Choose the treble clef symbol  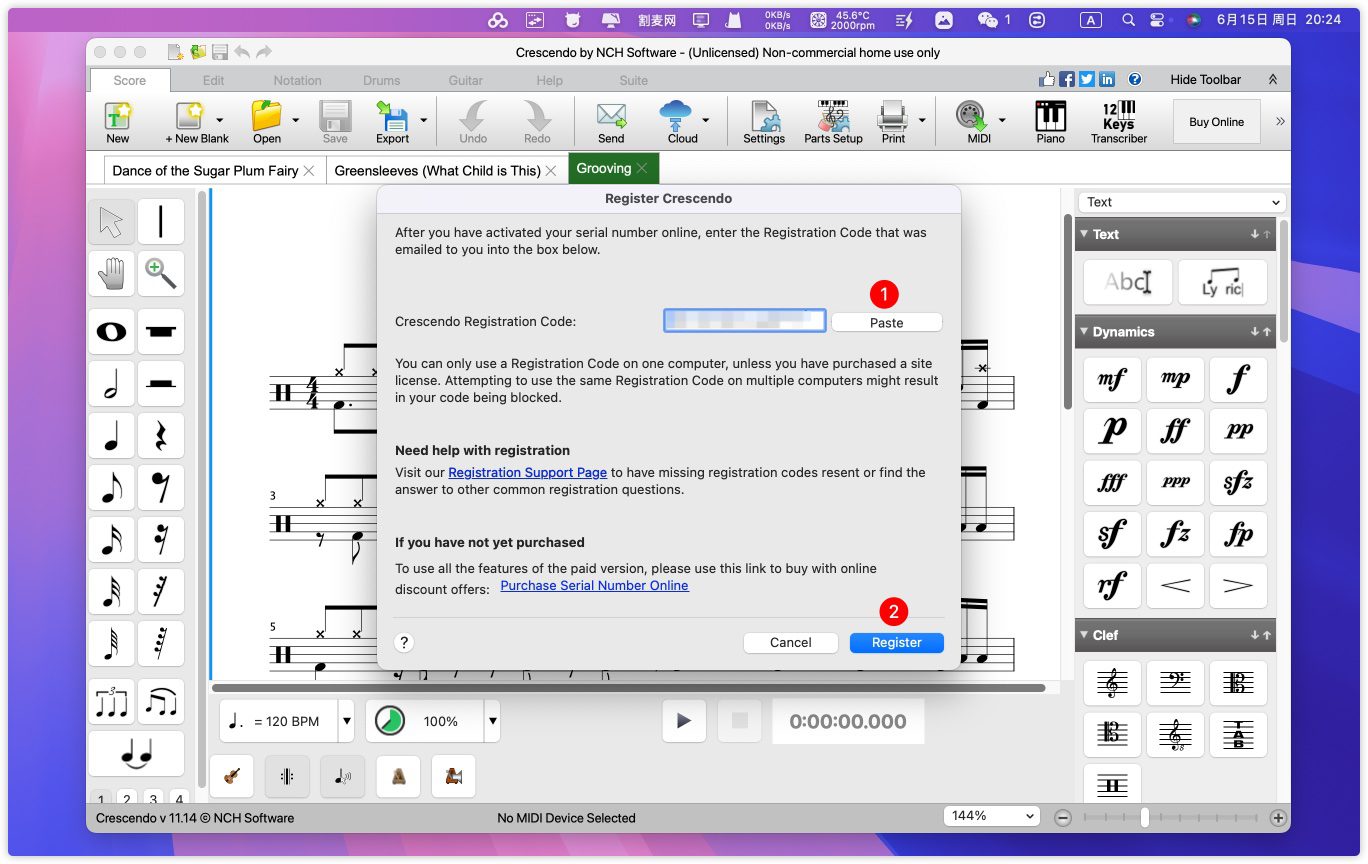pos(1111,683)
